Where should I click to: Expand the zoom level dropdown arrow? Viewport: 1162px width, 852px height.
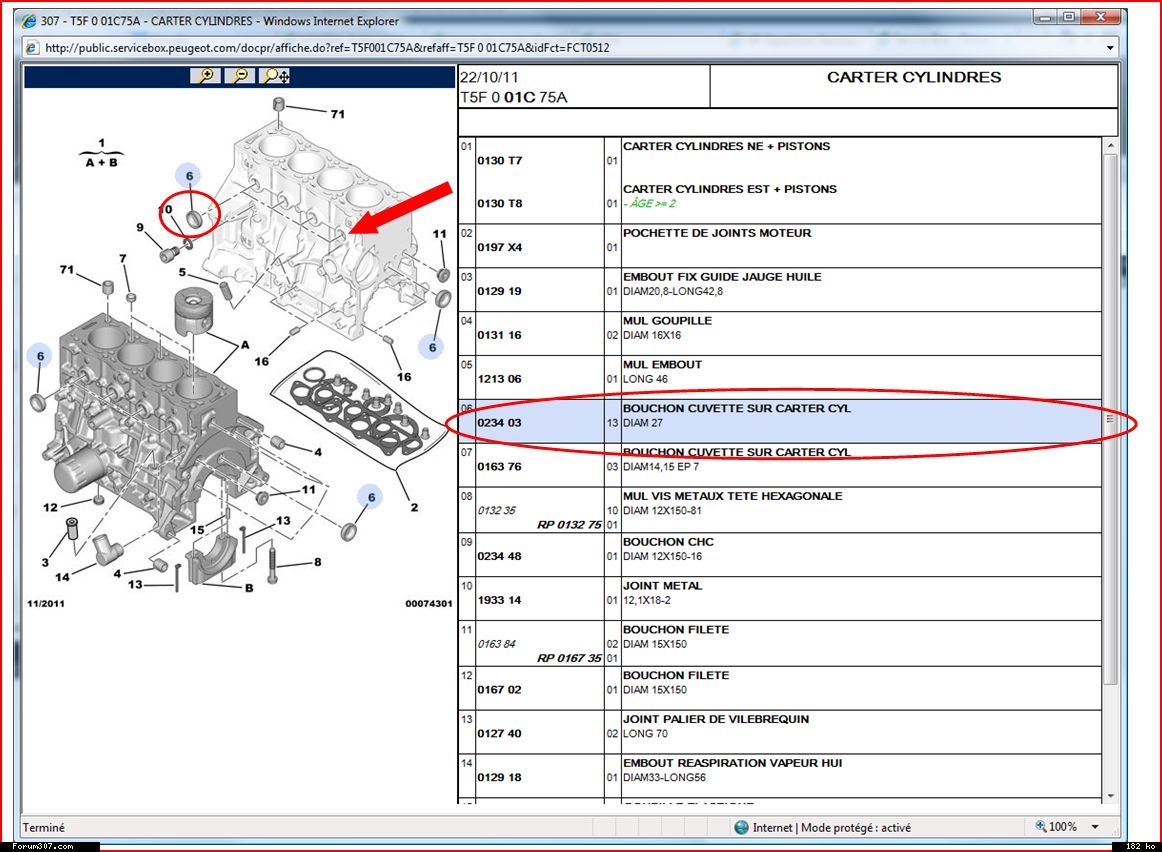point(1095,827)
